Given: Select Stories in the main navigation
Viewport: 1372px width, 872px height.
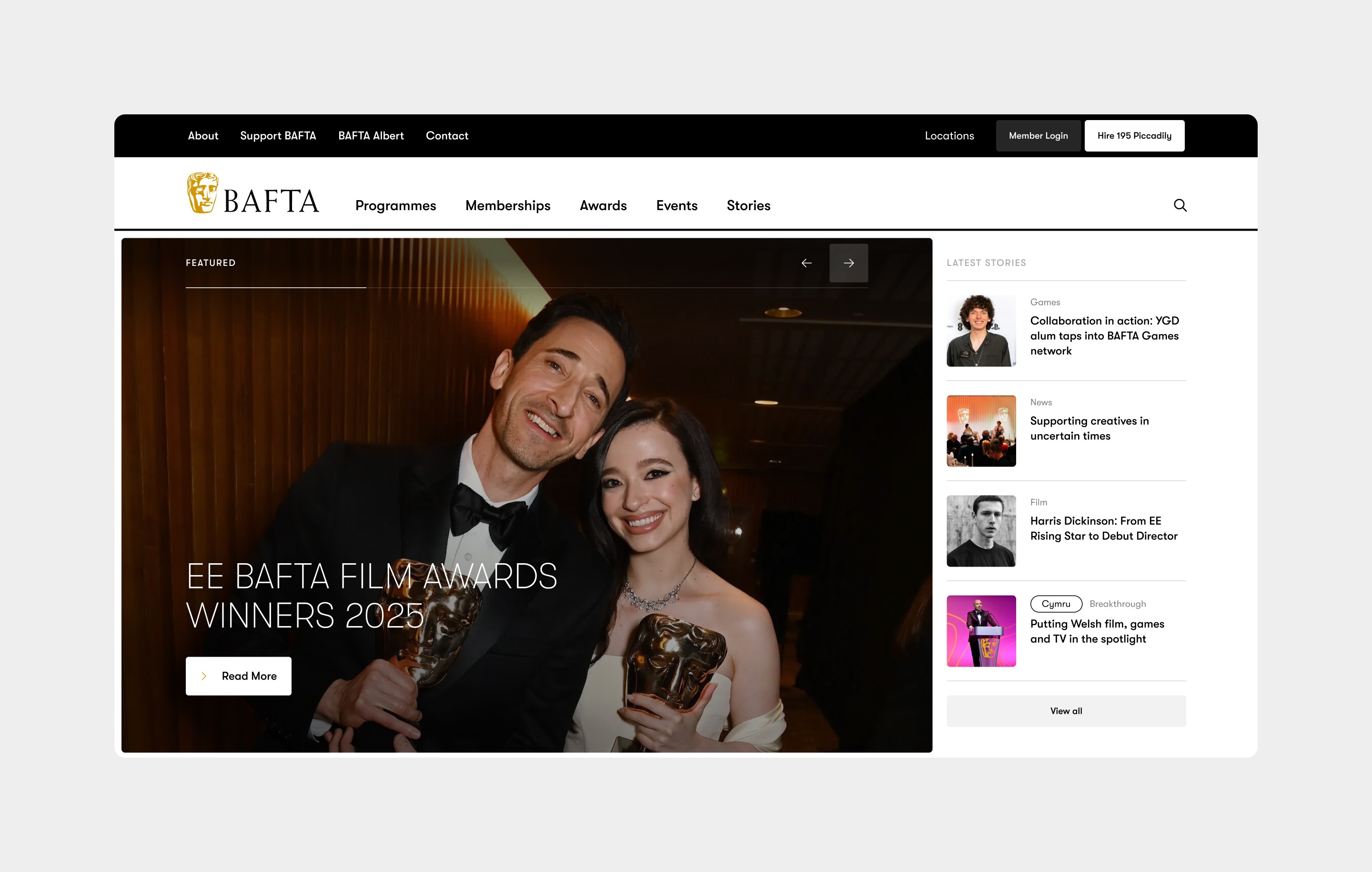Looking at the screenshot, I should pyautogui.click(x=748, y=205).
